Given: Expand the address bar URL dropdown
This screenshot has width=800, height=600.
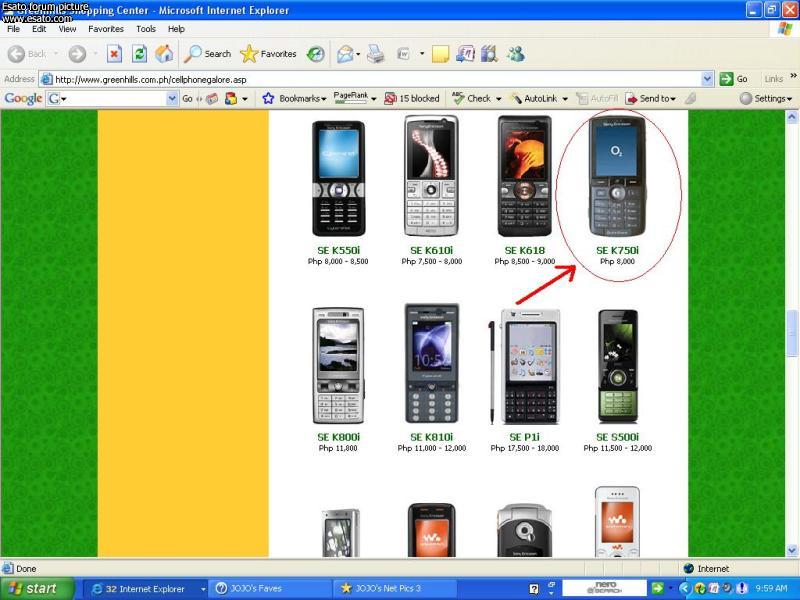Looking at the screenshot, I should pos(707,79).
